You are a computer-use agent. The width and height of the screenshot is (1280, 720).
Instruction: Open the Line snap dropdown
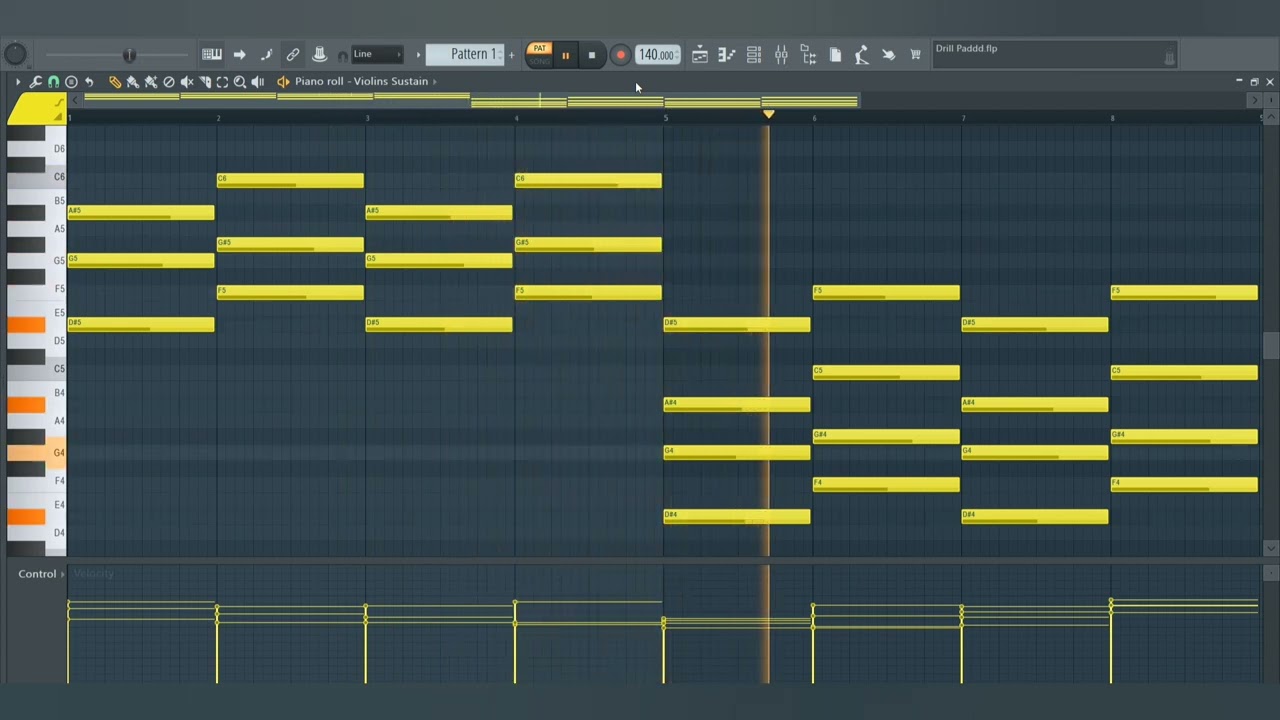377,54
